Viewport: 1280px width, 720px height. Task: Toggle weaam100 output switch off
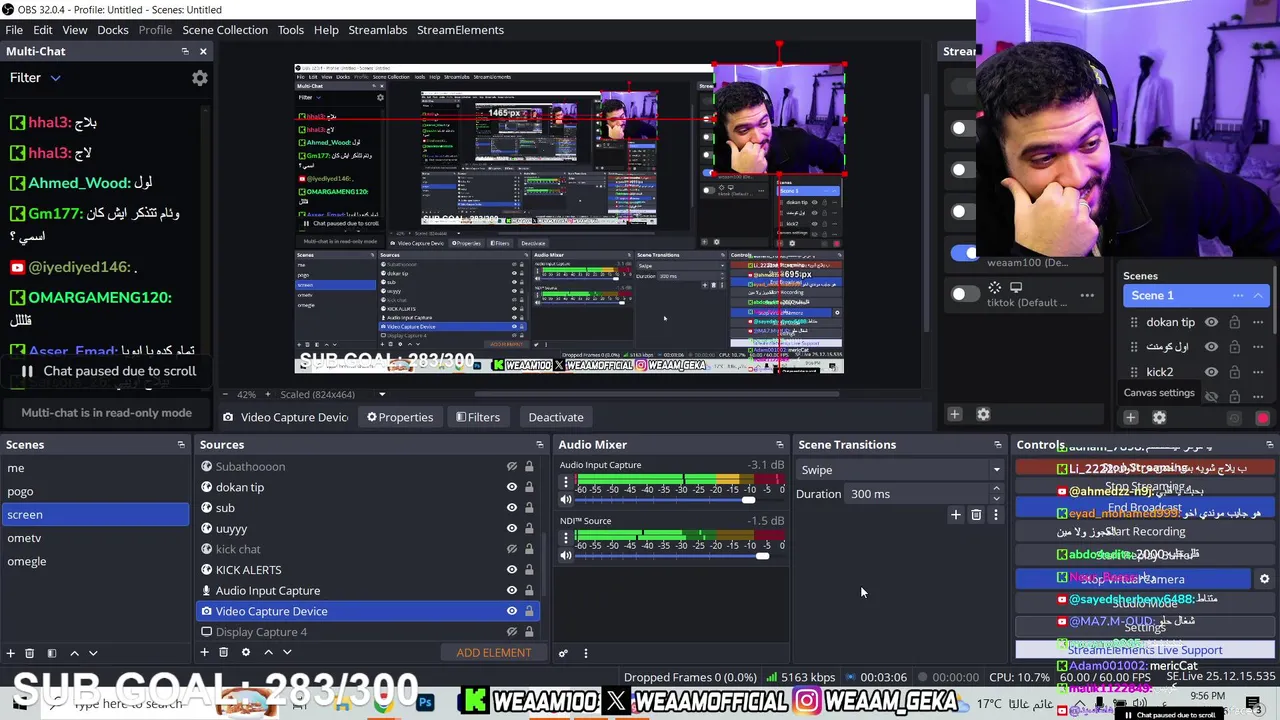click(963, 253)
